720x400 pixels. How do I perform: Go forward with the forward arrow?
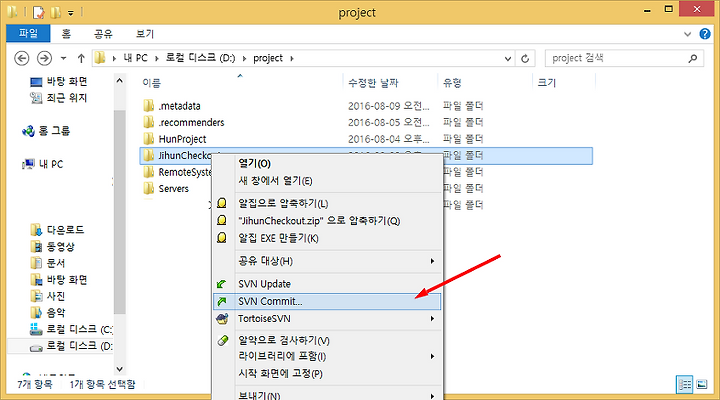coord(44,58)
